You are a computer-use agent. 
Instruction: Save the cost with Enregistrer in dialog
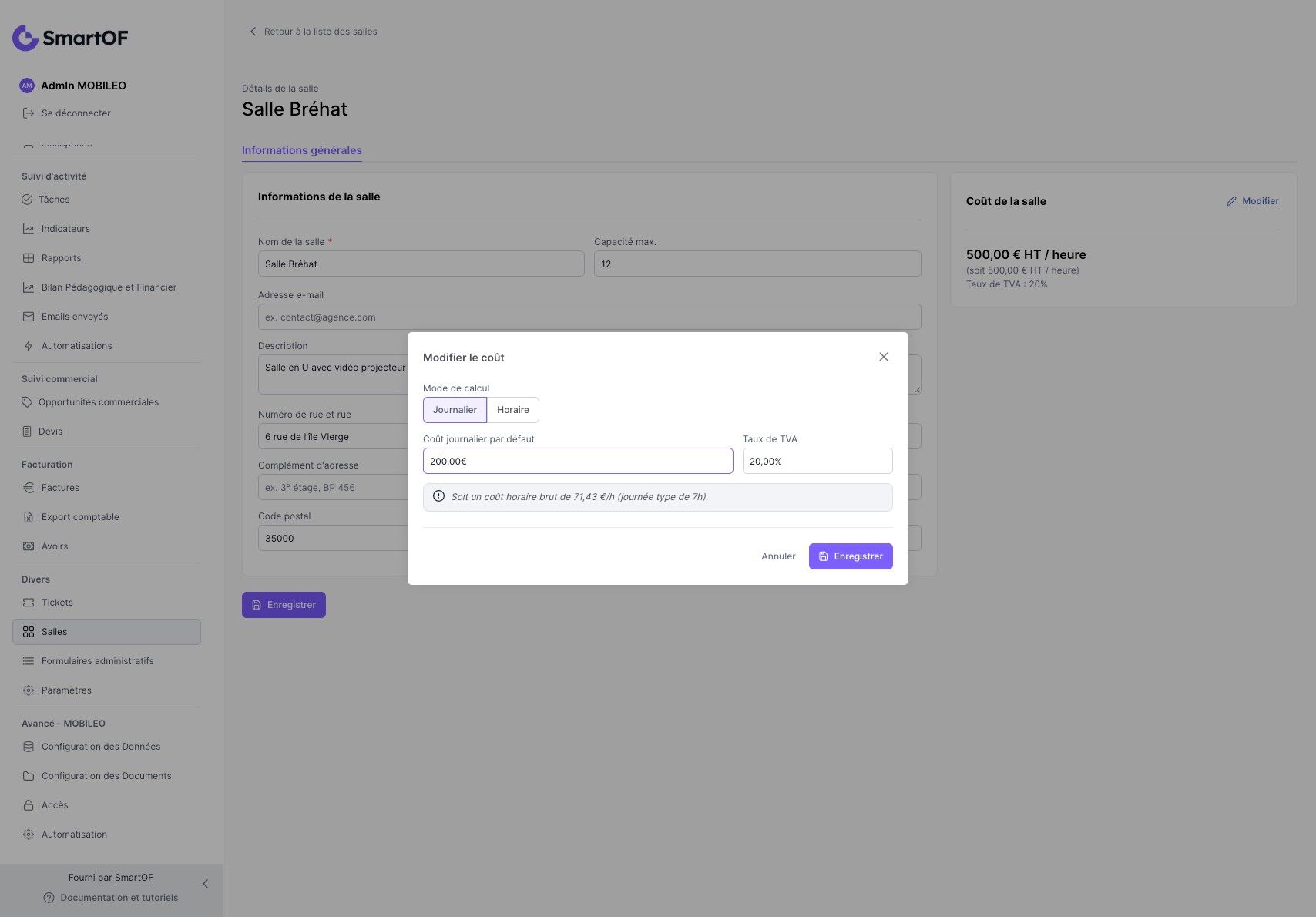[851, 556]
